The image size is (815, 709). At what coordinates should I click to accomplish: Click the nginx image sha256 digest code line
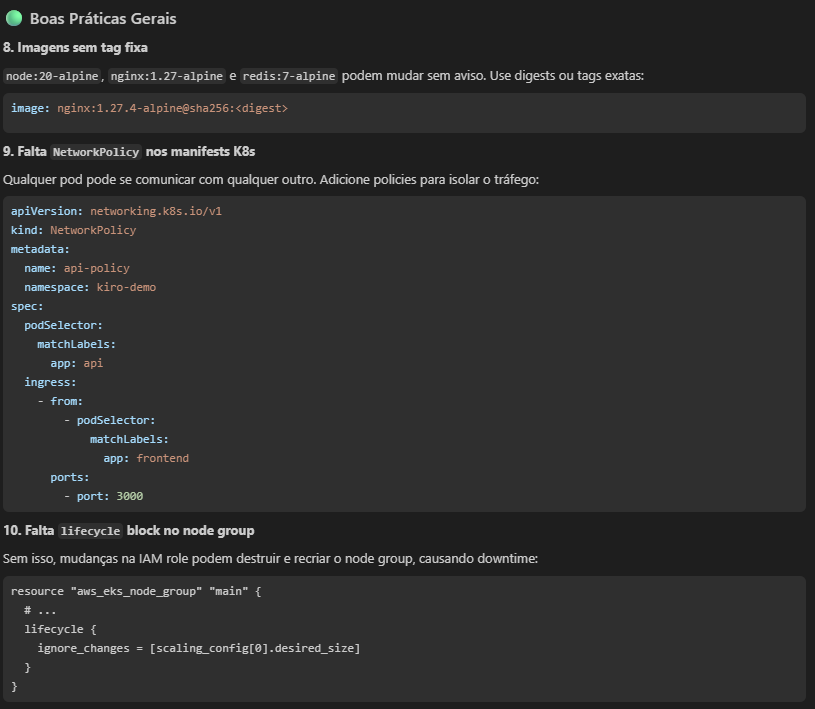coord(149,108)
